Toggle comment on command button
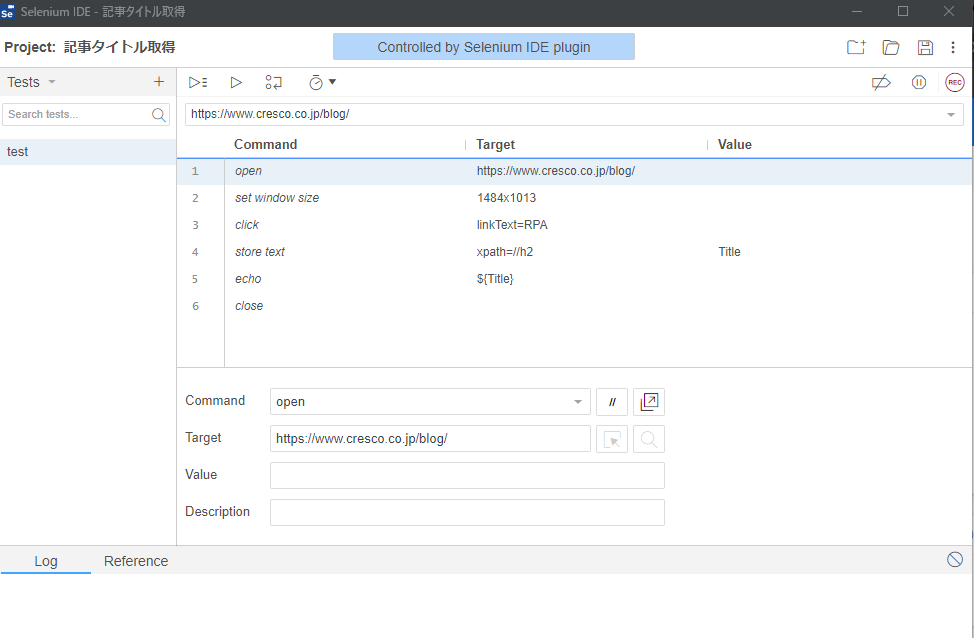The width and height of the screenshot is (974, 638). point(612,402)
